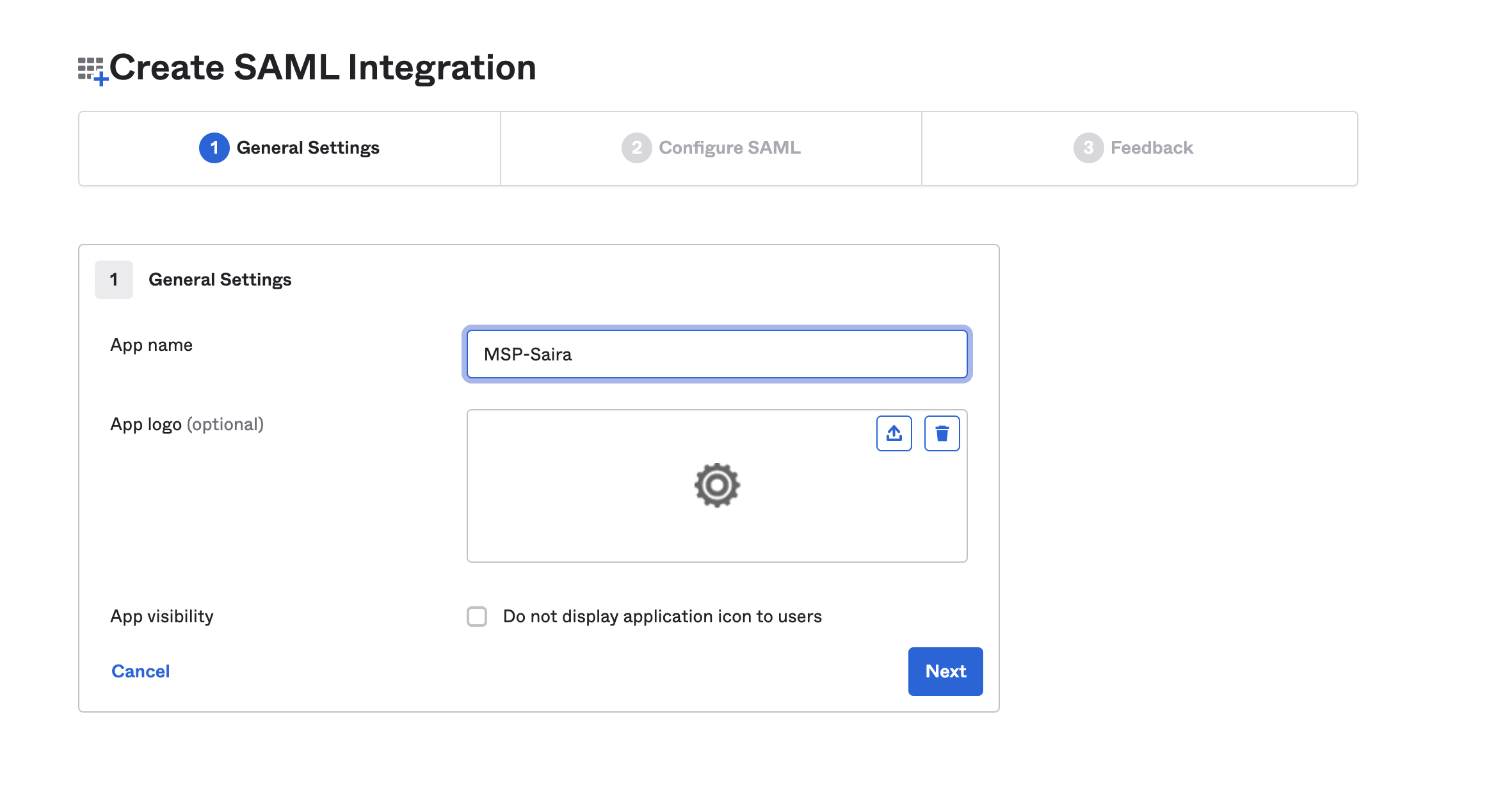Click the gray section number 1 badge

(x=114, y=280)
